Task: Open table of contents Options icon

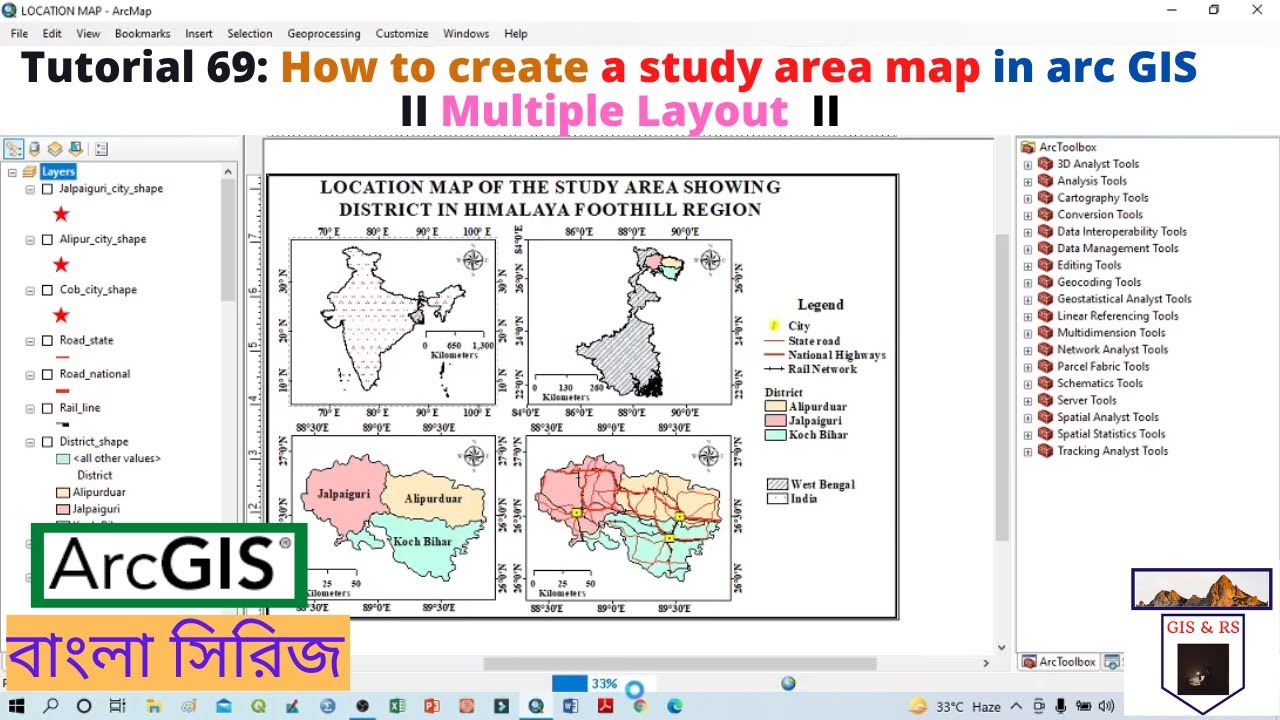Action: coord(101,149)
